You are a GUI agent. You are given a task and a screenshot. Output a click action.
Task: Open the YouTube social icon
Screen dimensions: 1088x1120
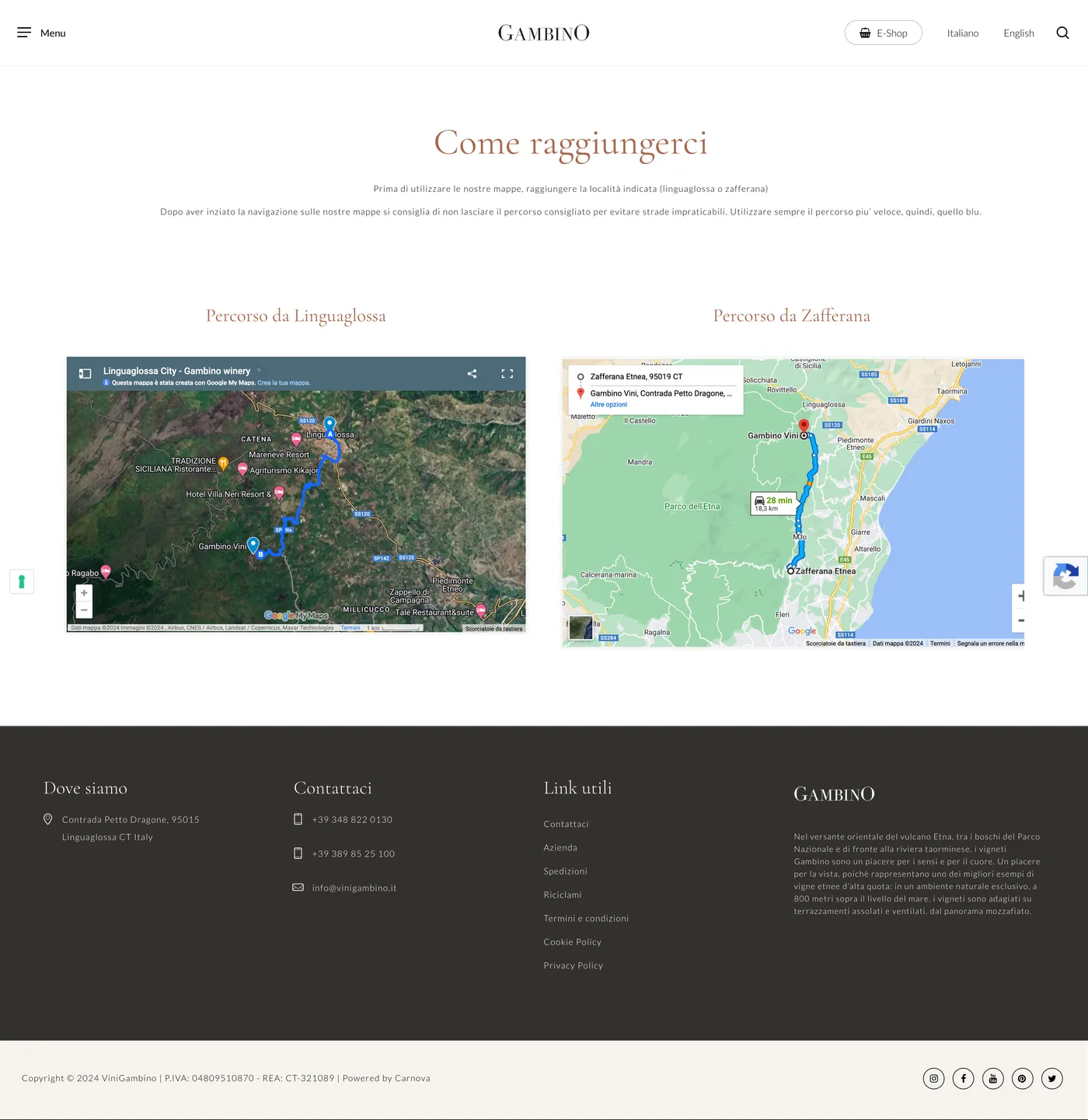tap(992, 1078)
